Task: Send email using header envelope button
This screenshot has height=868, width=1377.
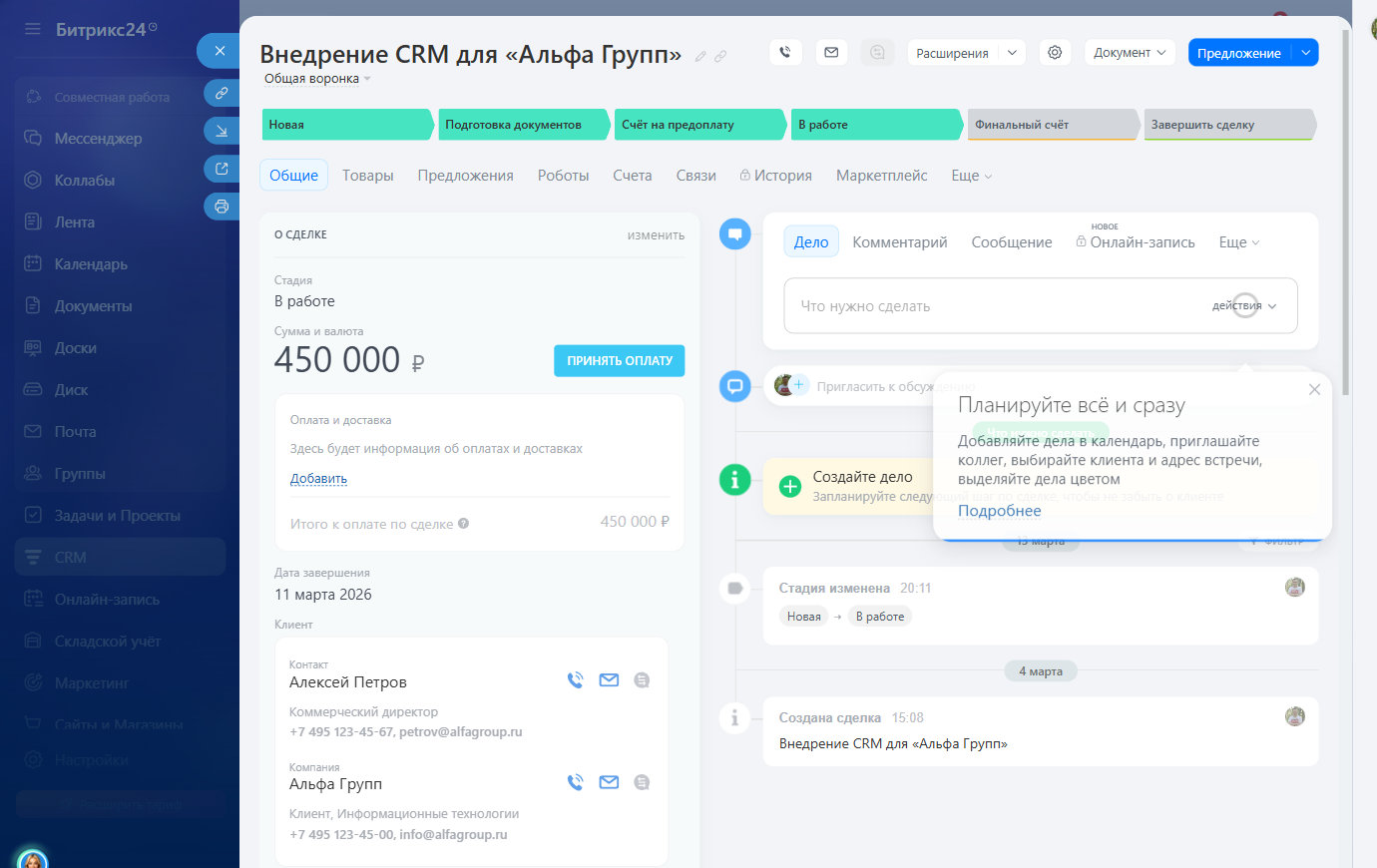Action: (831, 53)
